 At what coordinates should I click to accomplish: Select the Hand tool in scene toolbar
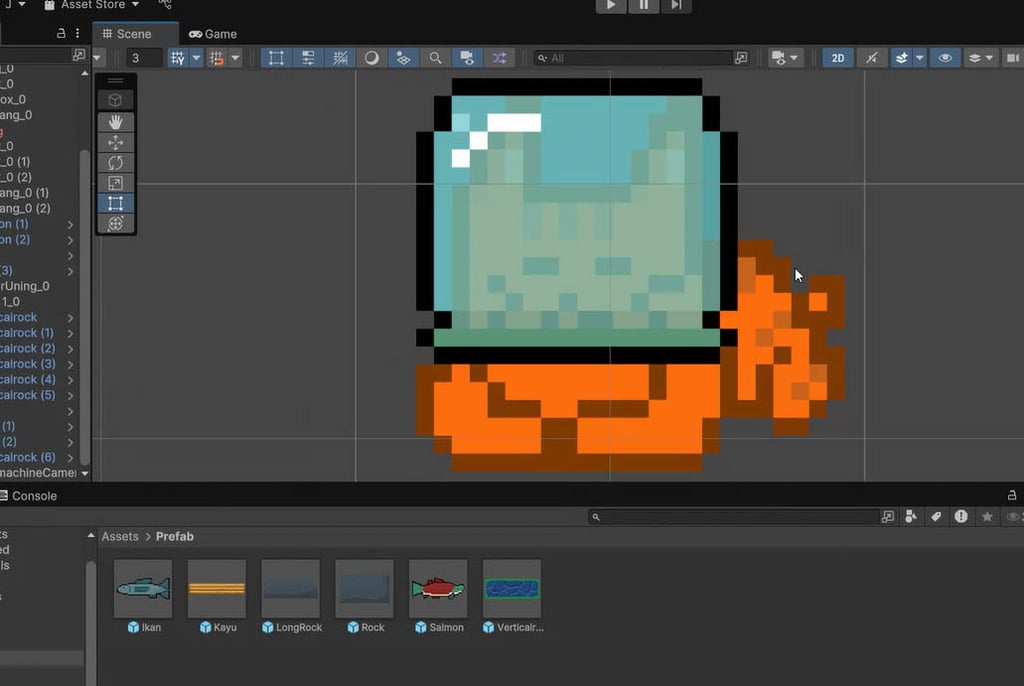click(x=116, y=122)
